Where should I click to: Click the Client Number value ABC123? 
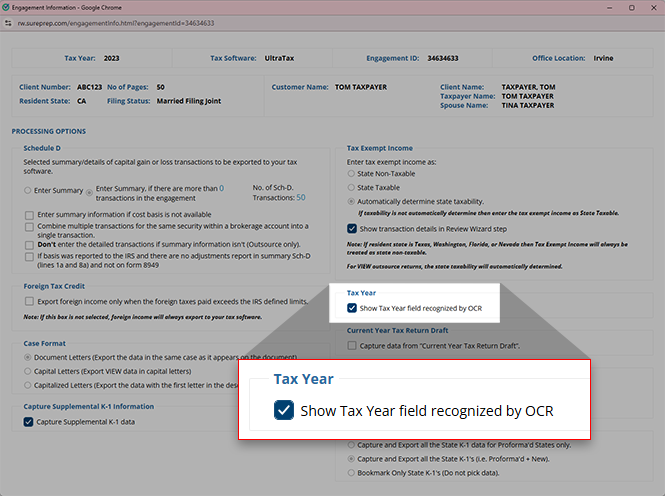pos(89,87)
